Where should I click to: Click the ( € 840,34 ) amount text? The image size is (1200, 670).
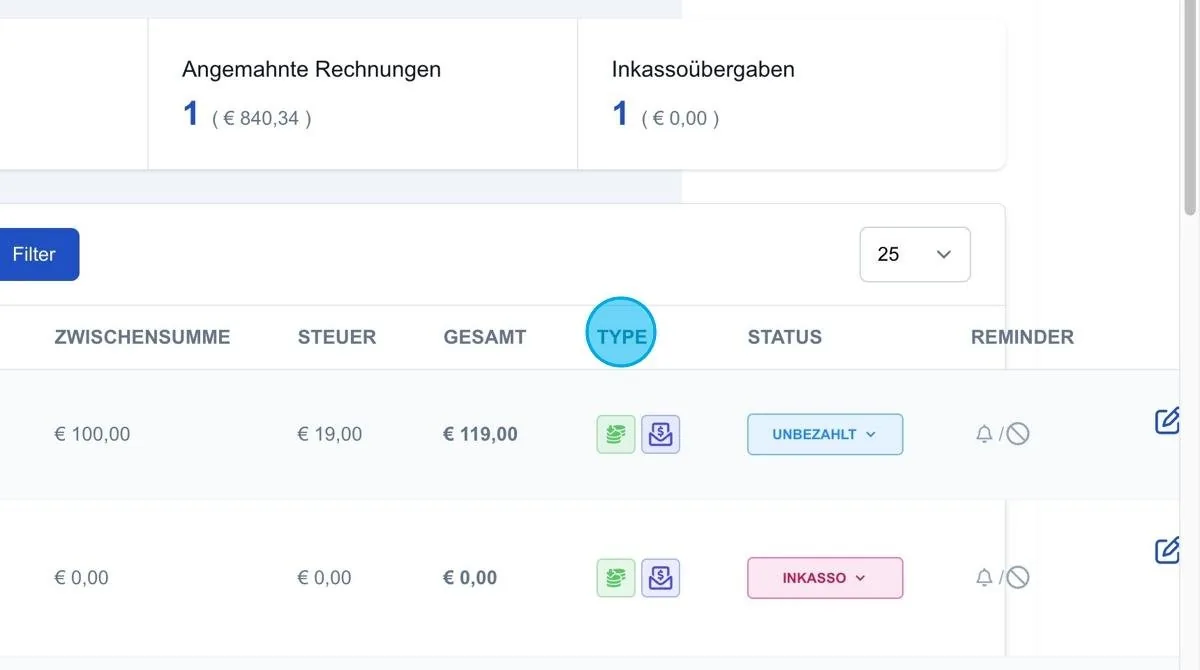[262, 118]
